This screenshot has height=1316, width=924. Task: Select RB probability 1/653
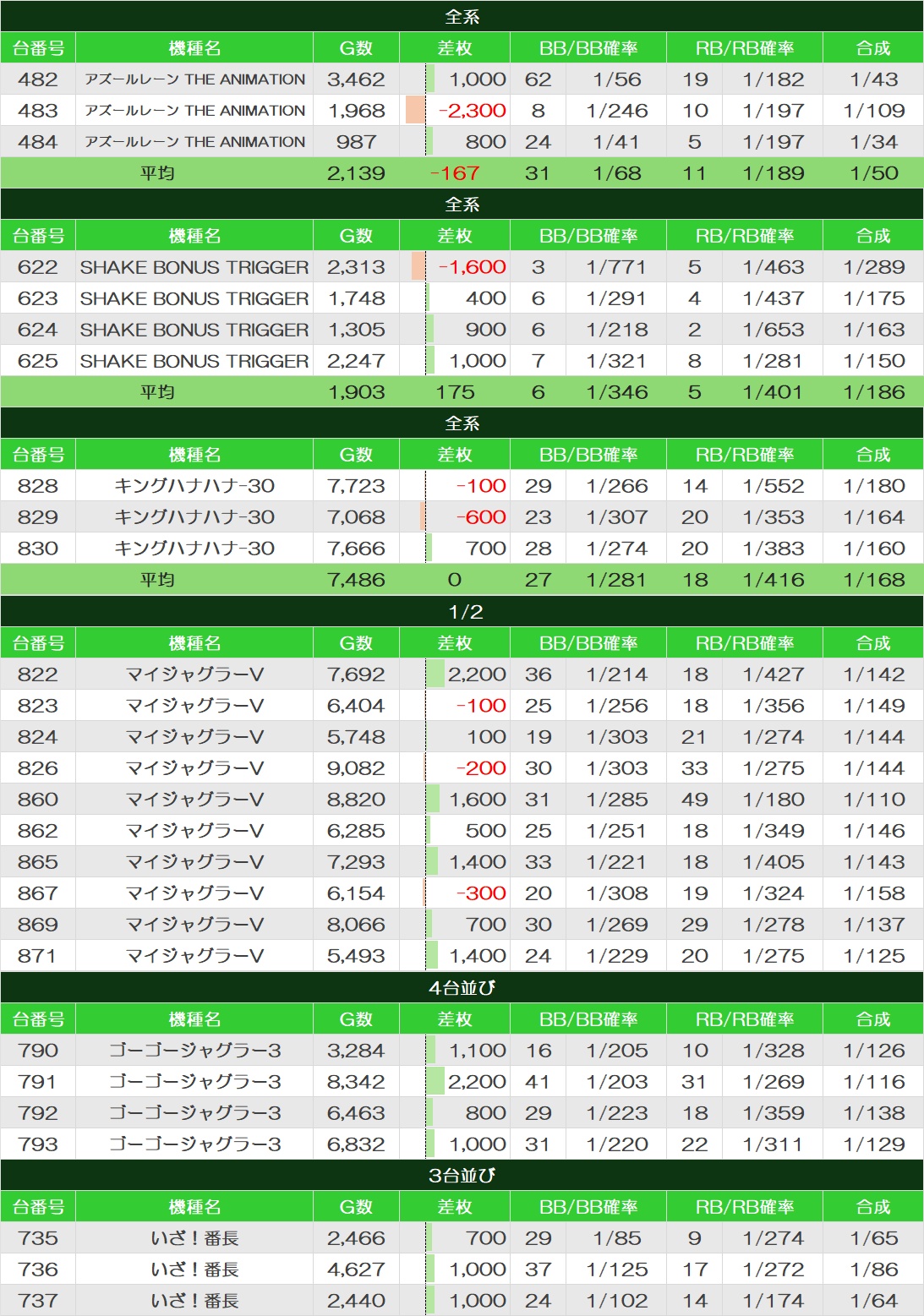(x=774, y=330)
